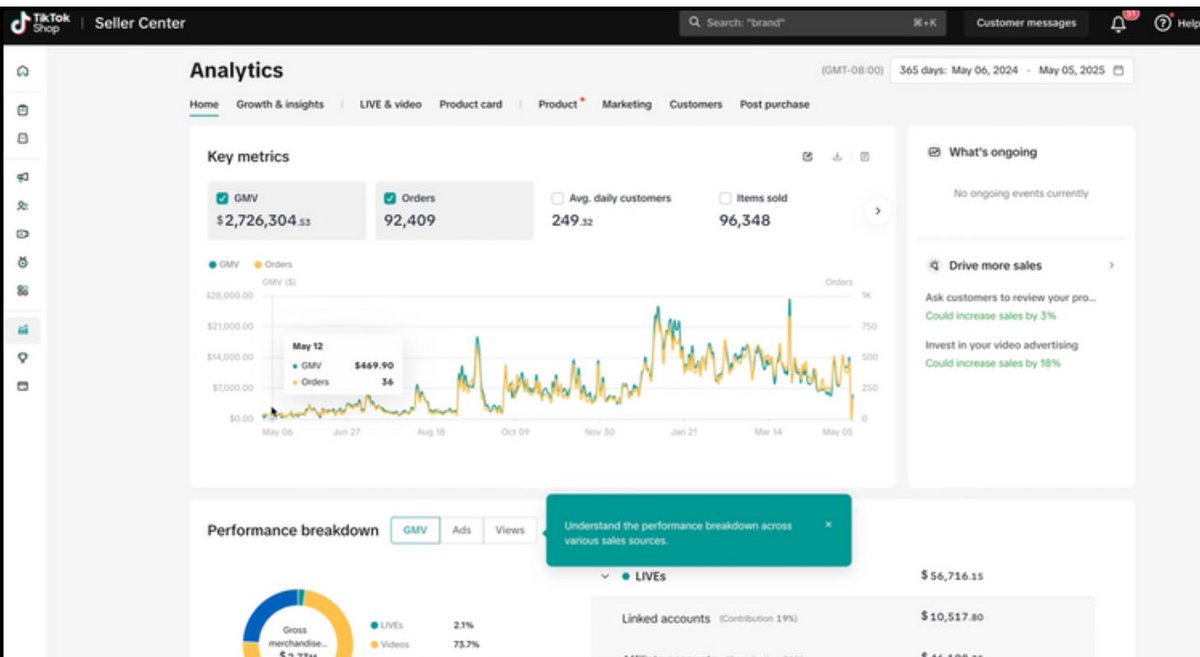Open the Apps grid icon in the sidebar
The image size is (1200, 657).
click(x=23, y=290)
